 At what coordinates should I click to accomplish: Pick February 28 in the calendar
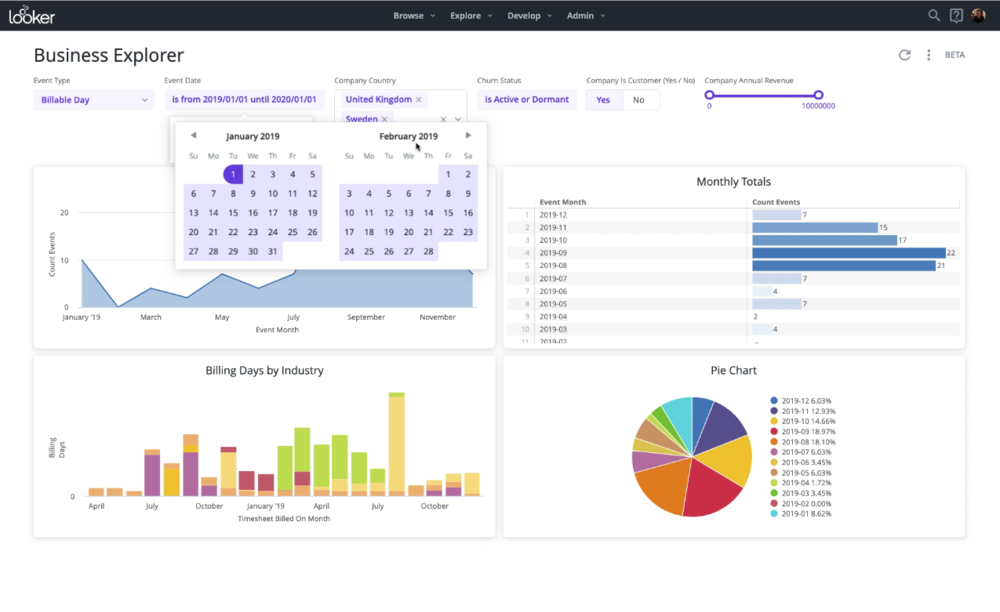click(428, 252)
